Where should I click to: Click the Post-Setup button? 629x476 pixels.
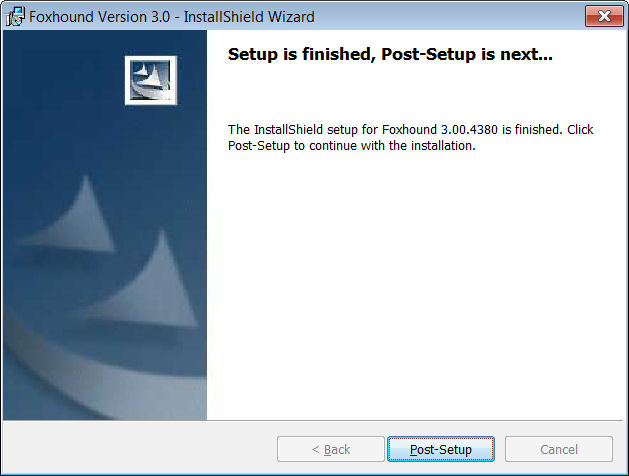tap(440, 449)
